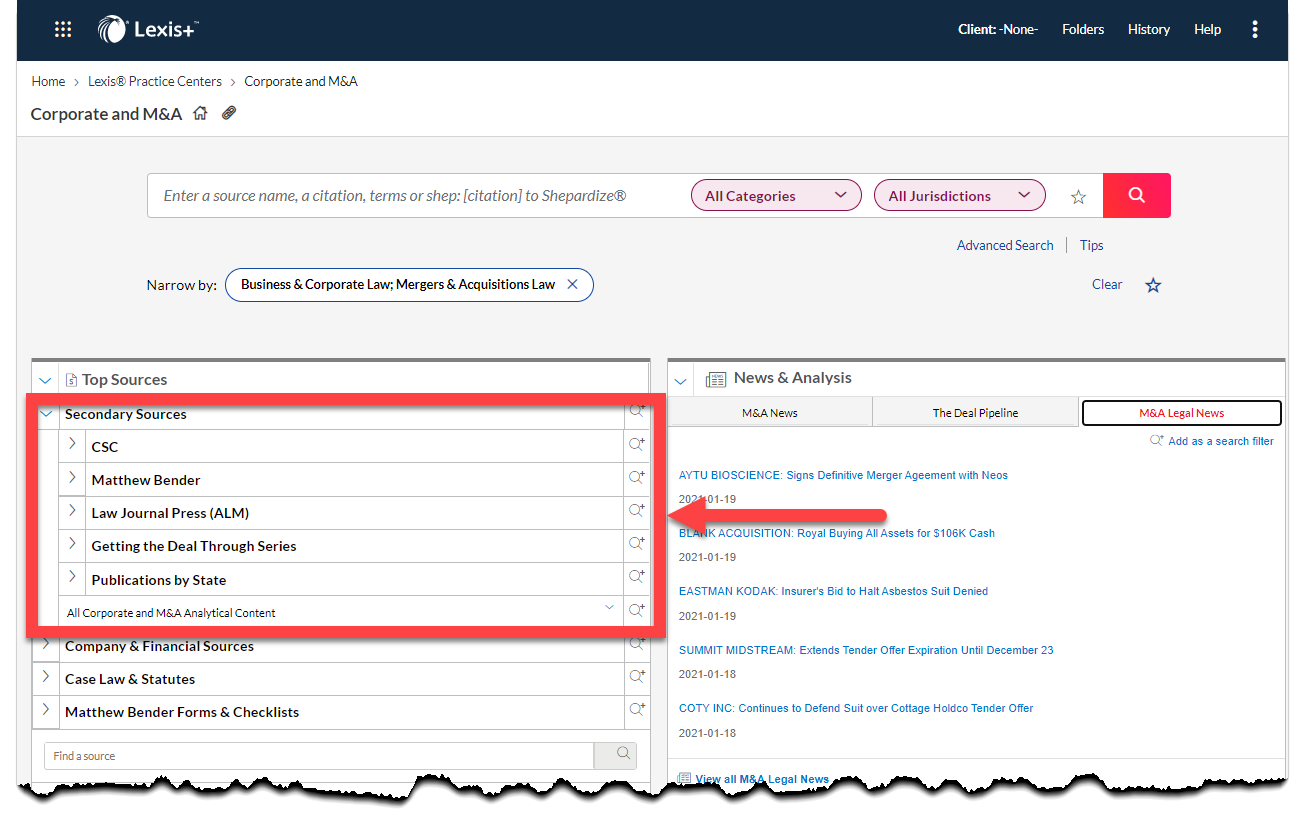Image resolution: width=1308 pixels, height=840 pixels.
Task: Remove the Business & Corporate Law narrow filter
Action: (572, 285)
